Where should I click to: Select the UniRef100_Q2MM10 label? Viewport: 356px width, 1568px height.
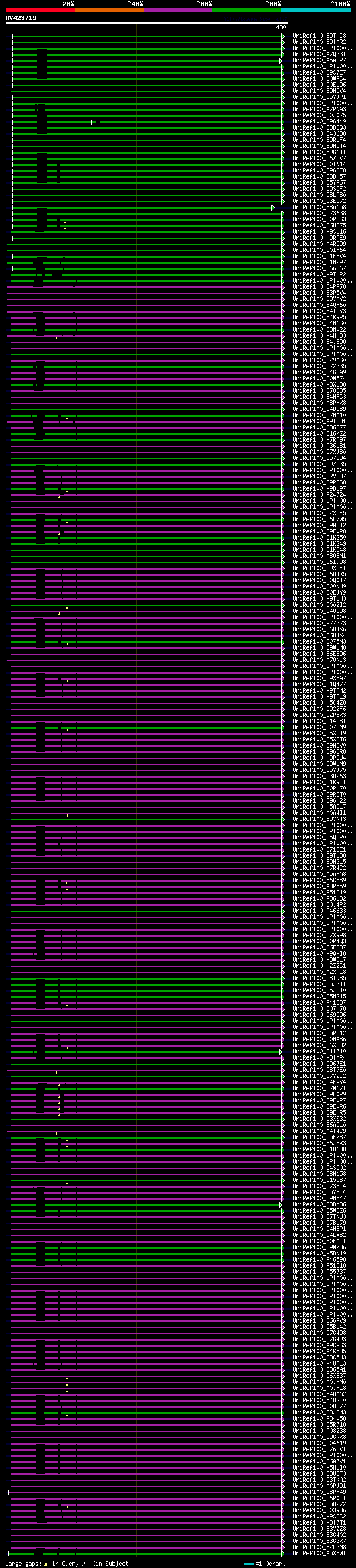(319, 415)
